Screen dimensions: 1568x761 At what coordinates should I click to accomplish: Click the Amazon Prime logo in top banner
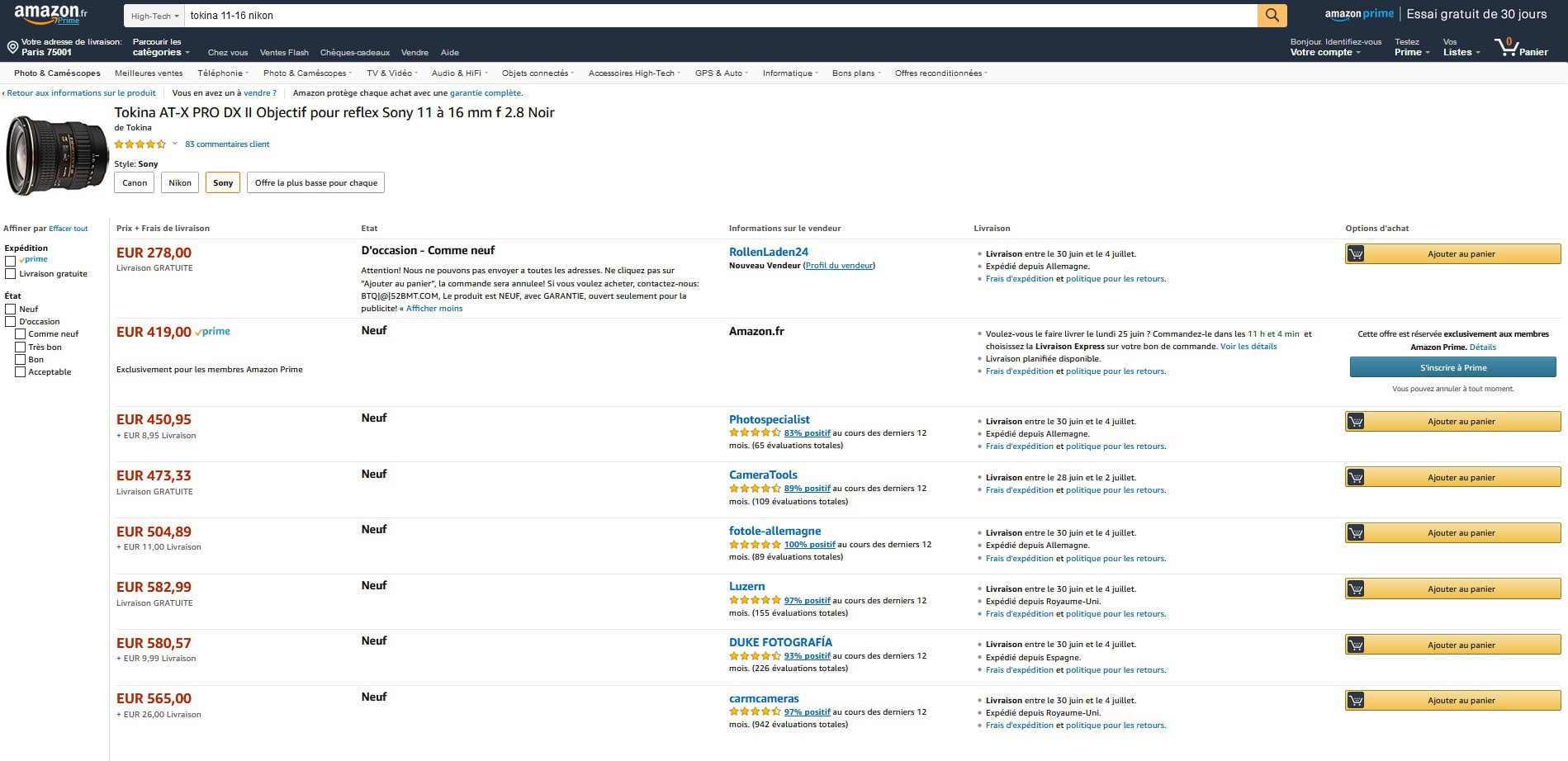coord(1359,14)
